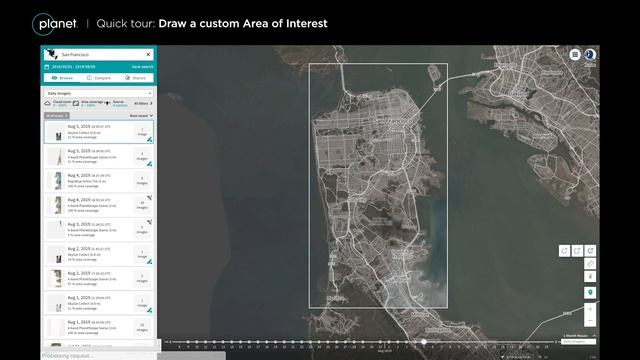The height and width of the screenshot is (360, 640).
Task: Click the All items button above results
Action: pos(57,116)
